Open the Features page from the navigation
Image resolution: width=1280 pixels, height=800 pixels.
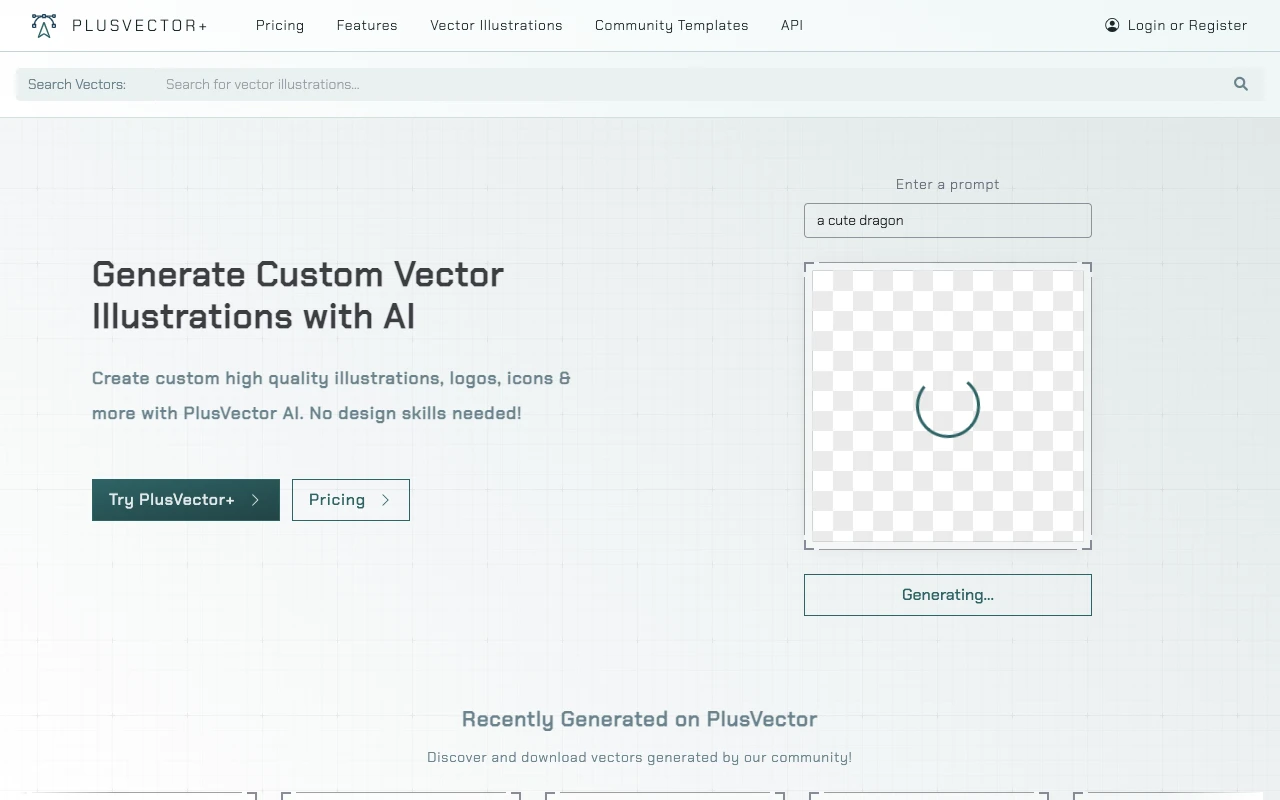coord(367,25)
